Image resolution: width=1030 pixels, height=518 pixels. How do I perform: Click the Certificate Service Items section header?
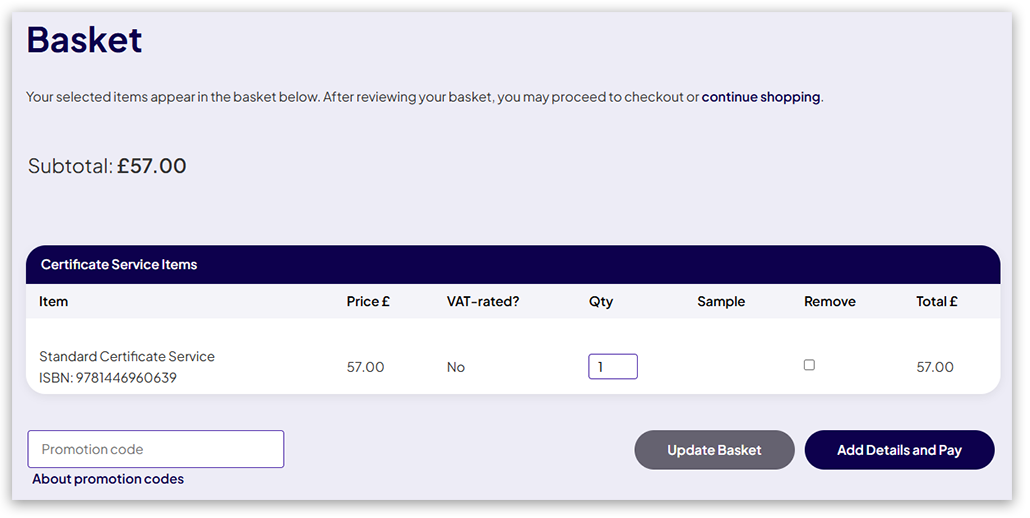(x=119, y=265)
